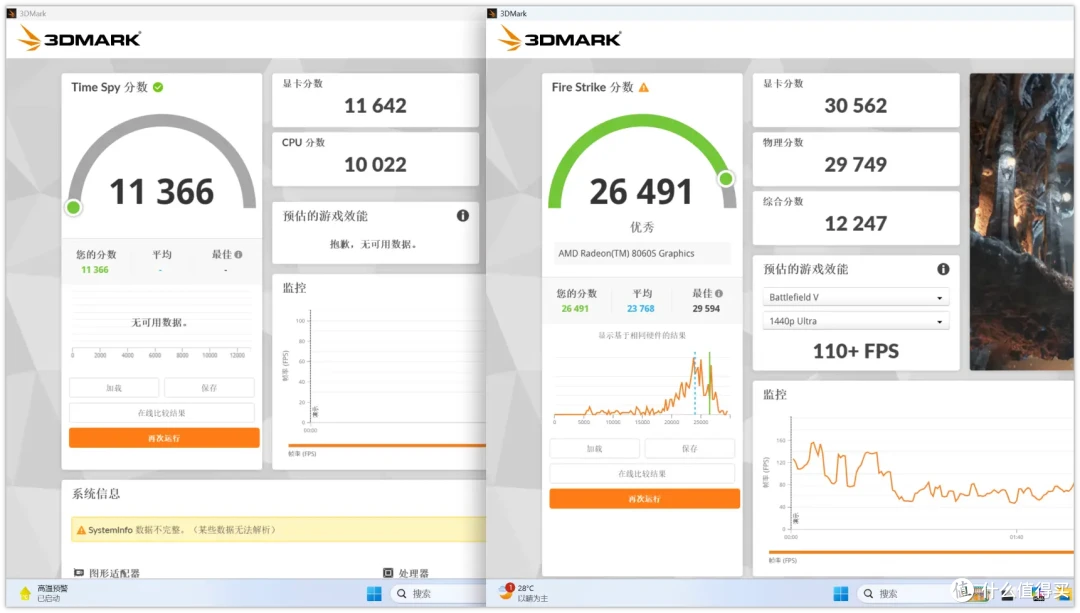Click orange 再次运行 button in Fire Strike window
Screen dimensions: 1080x613
[645, 499]
